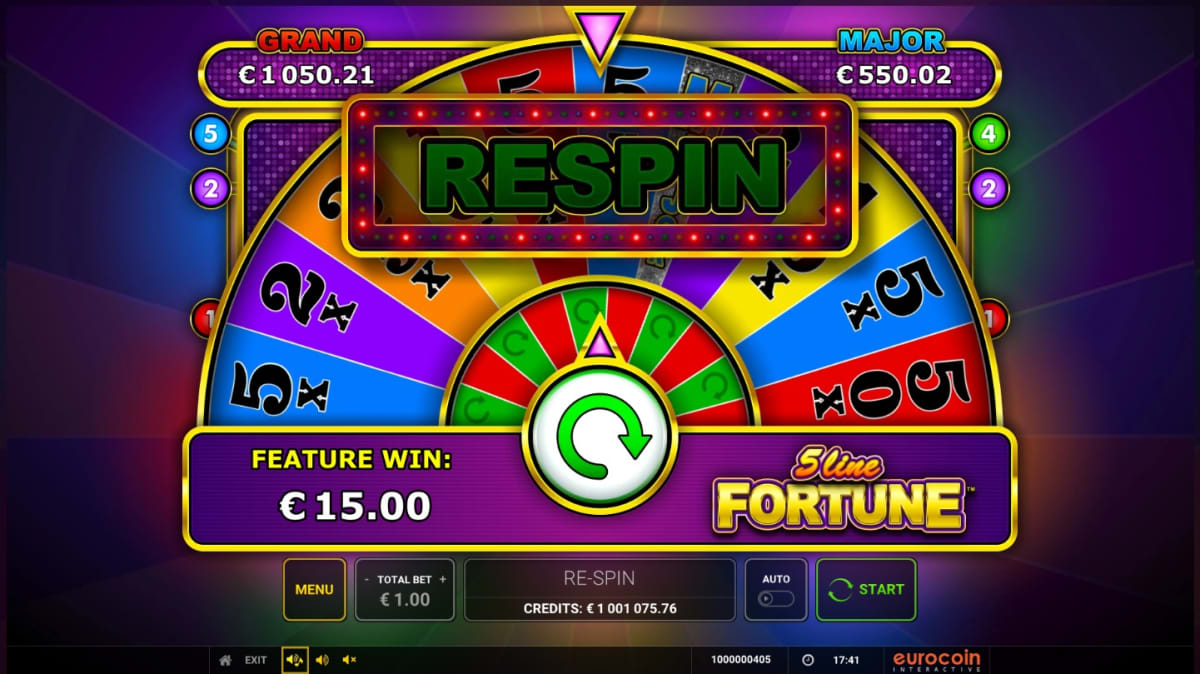Decrease total bet with minus sign
The image size is (1200, 674).
[x=366, y=579]
